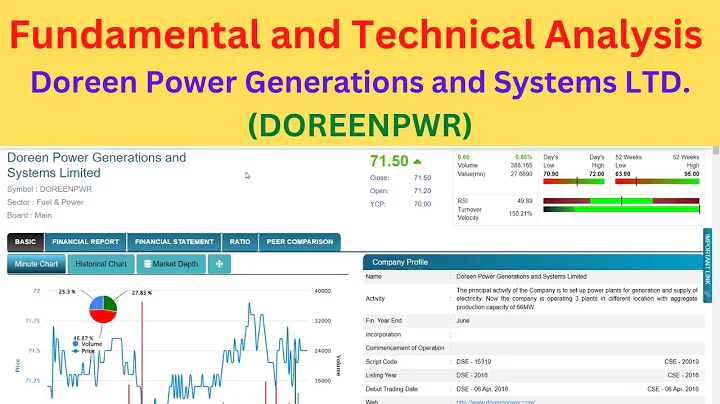Click the 52 Weeks range bar
720x404 pixels.
pos(657,182)
